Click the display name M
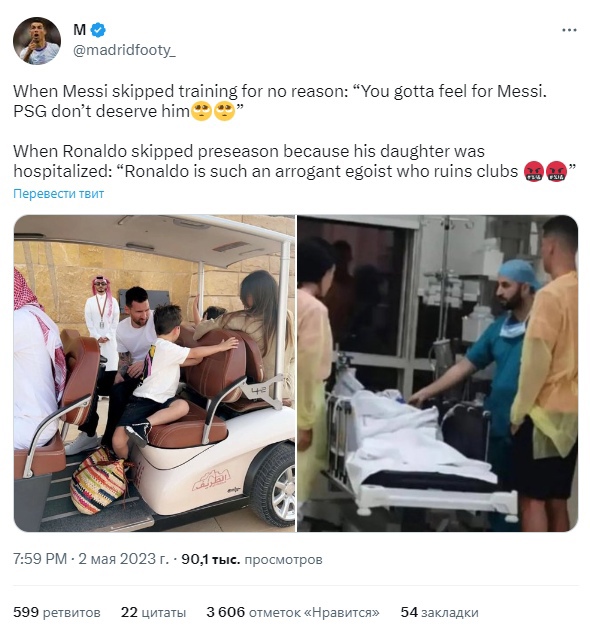This screenshot has width=590, height=631. coord(79,30)
